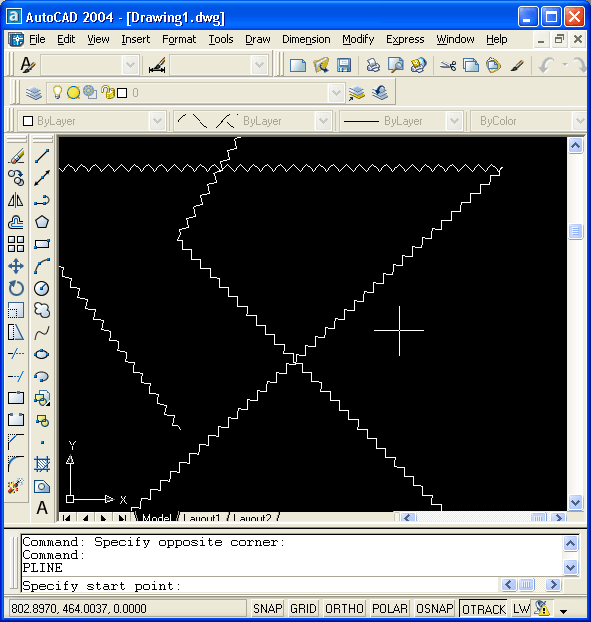Toggle layer 0 on/off lightbulb
Viewport: 591px width, 622px height.
point(58,92)
